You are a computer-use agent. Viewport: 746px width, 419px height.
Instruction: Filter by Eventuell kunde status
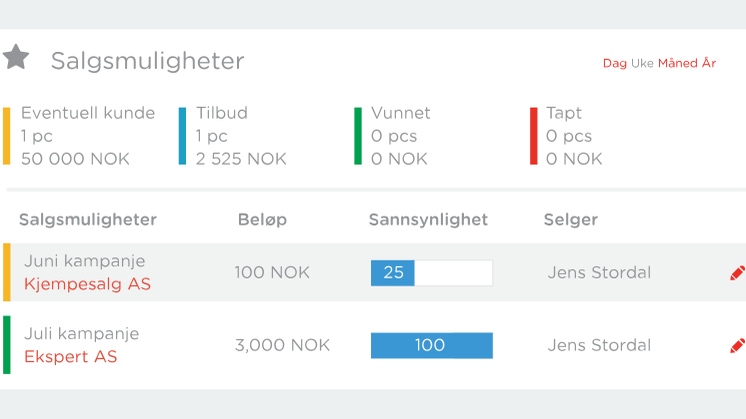pos(79,136)
